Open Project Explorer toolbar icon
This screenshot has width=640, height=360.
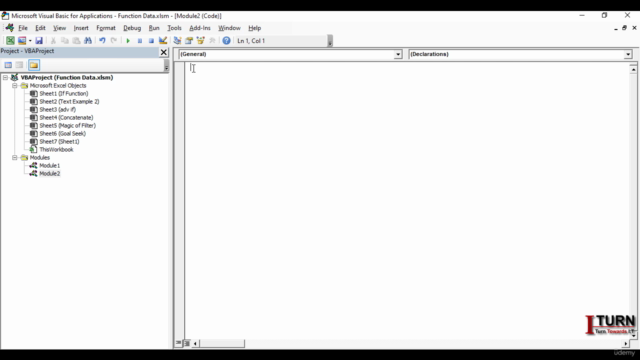tap(177, 40)
